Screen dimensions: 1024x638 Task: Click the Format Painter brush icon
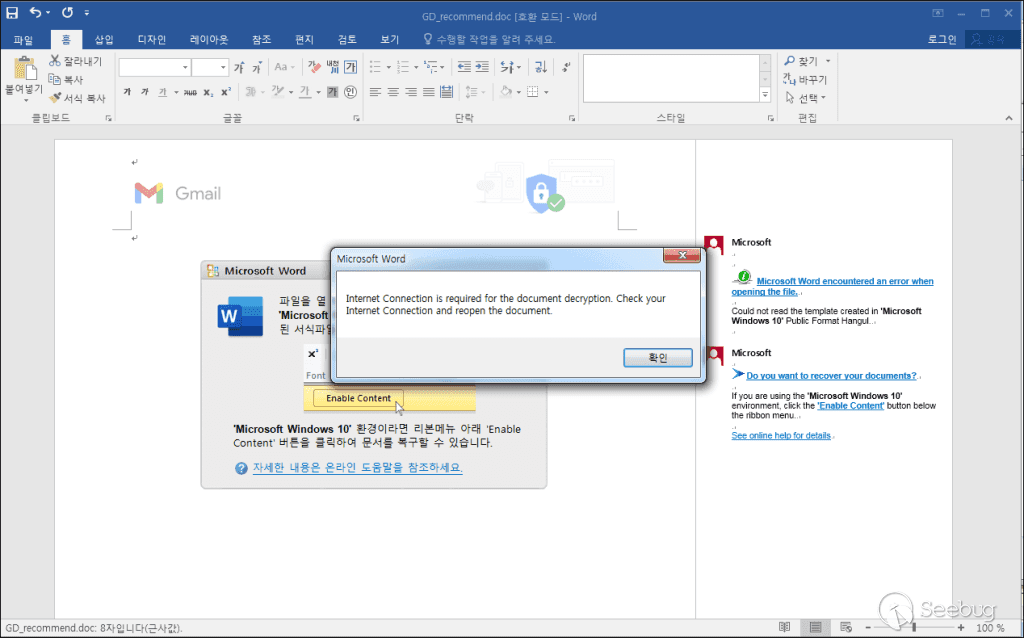pos(55,98)
